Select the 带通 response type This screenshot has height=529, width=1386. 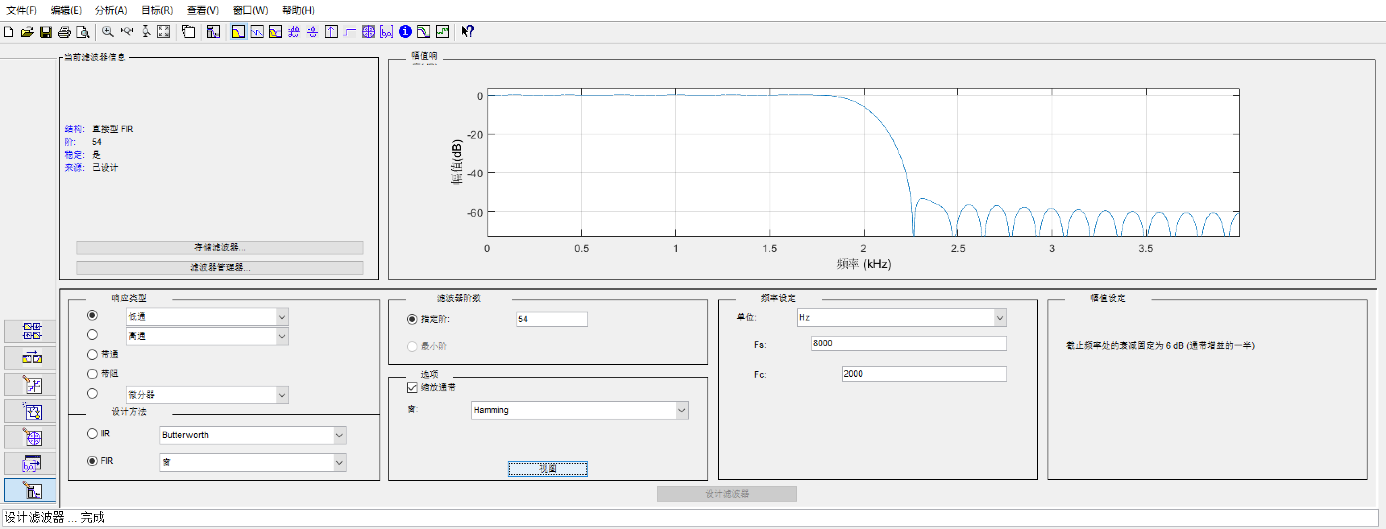(93, 354)
